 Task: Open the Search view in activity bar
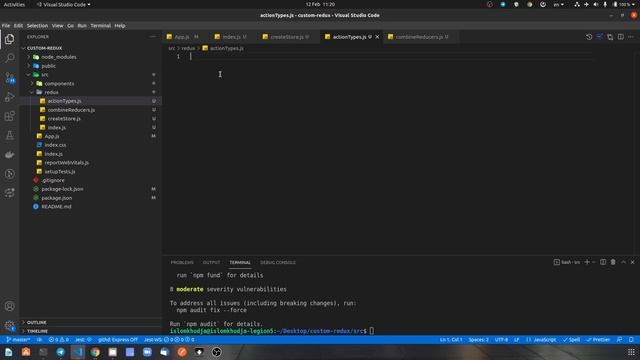[9, 58]
